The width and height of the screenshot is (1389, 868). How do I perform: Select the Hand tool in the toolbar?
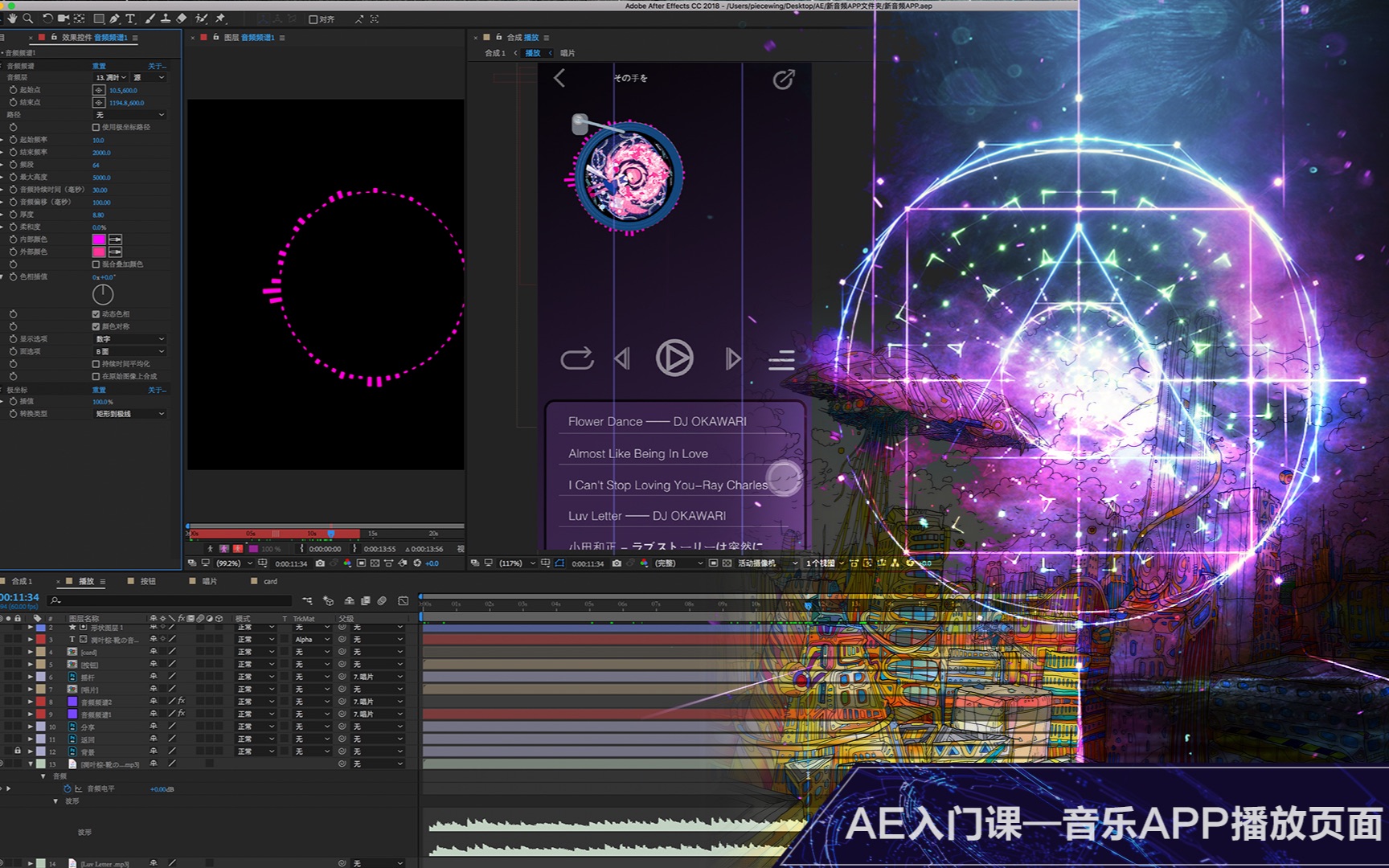(x=13, y=18)
